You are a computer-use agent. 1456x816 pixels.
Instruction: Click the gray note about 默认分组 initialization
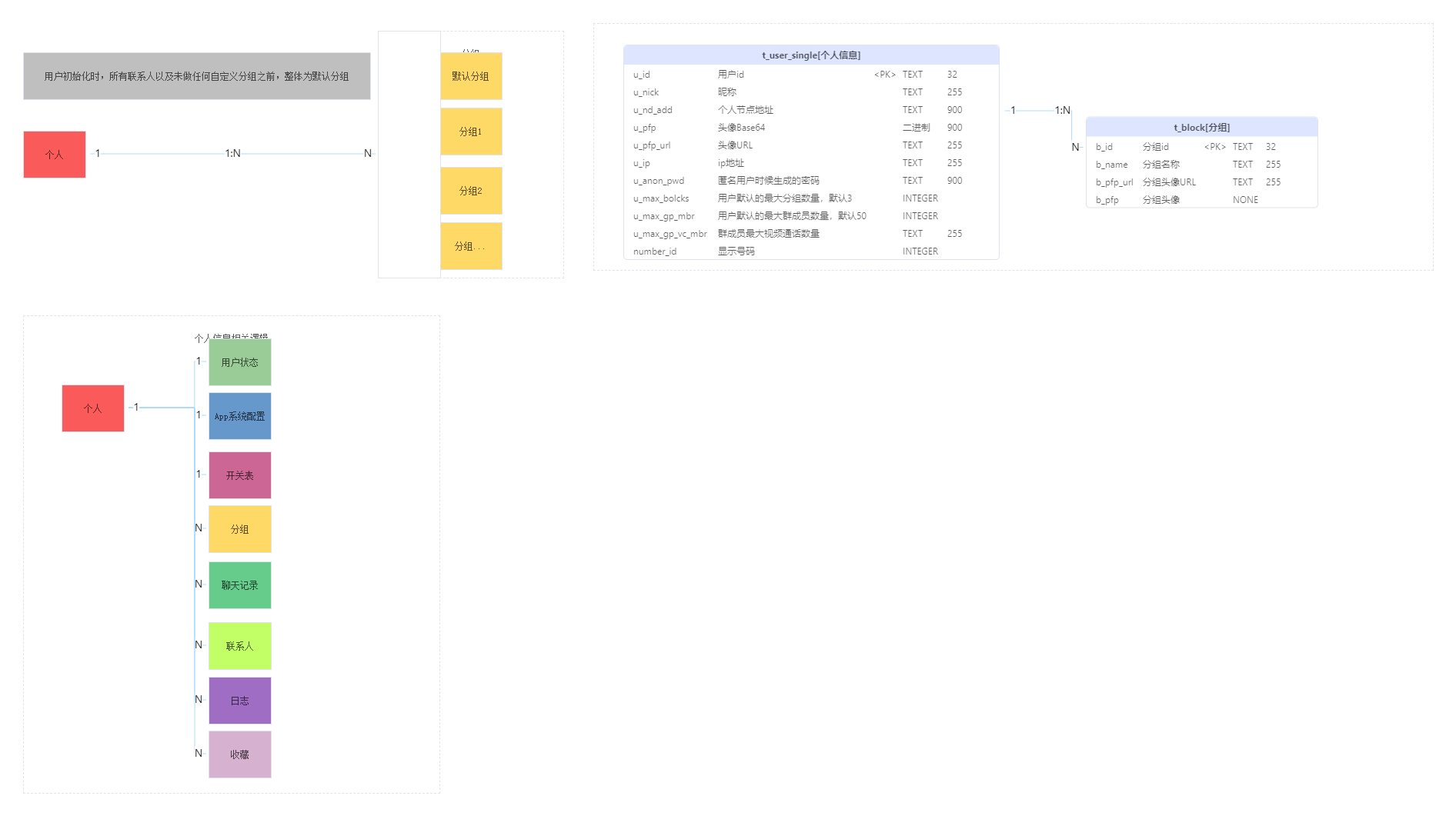[196, 76]
